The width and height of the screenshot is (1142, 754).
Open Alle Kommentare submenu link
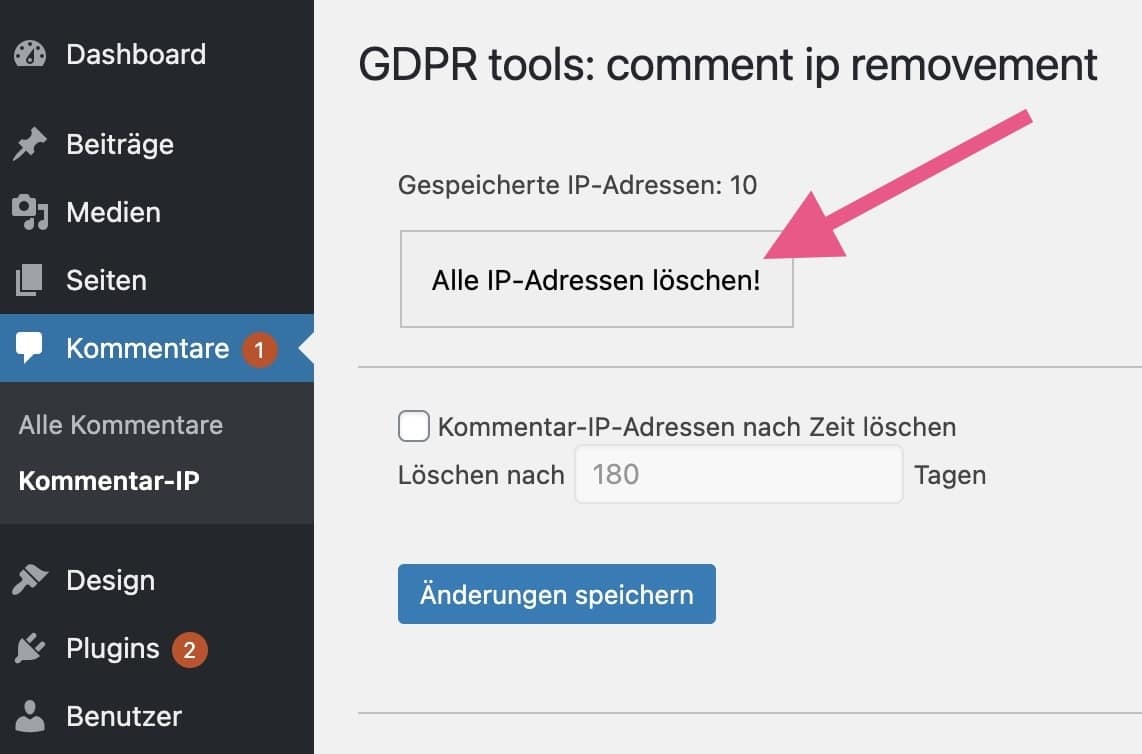[121, 425]
